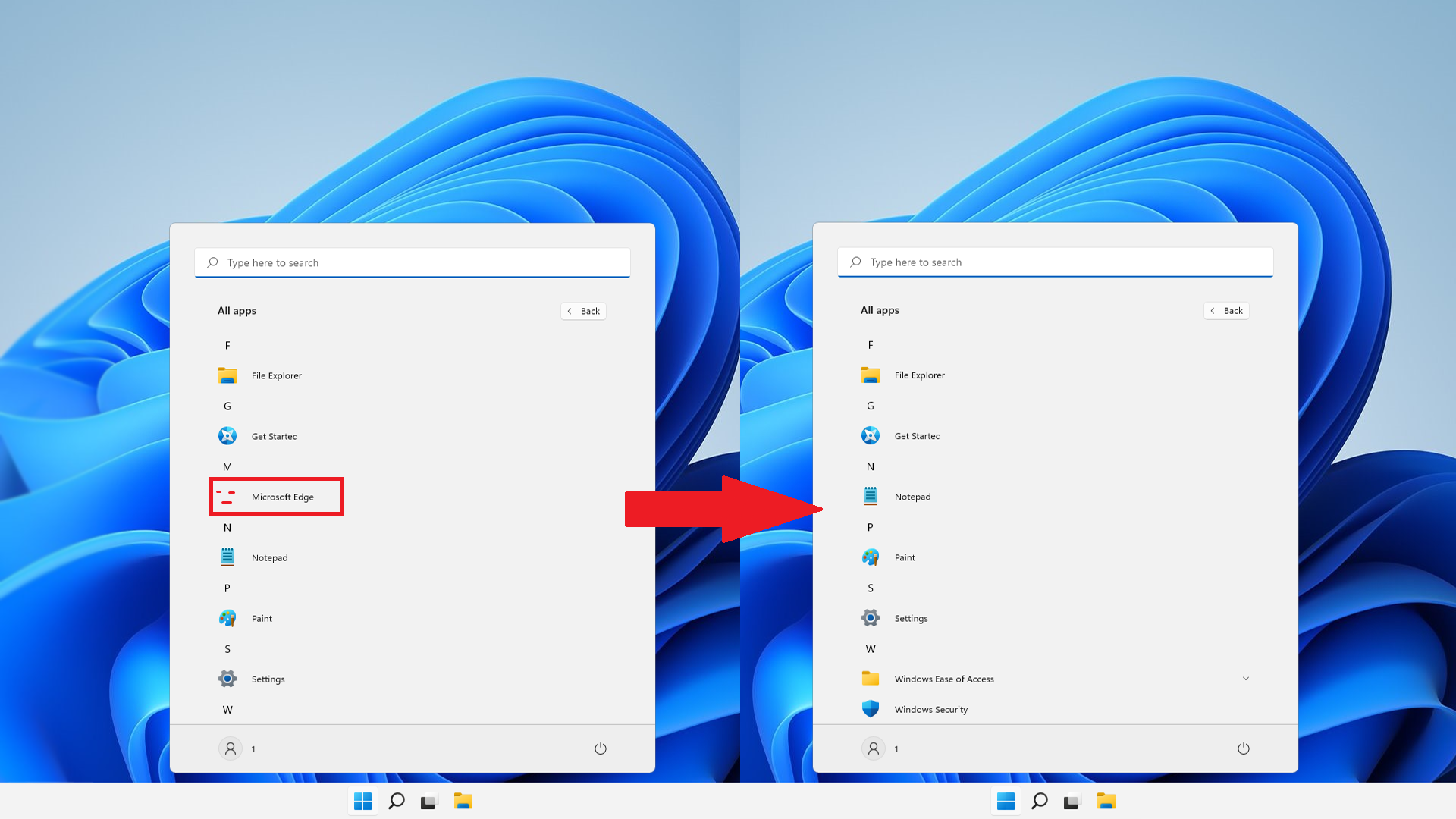The width and height of the screenshot is (1456, 819).
Task: Select the Windows Ease of Access folder icon
Action: [x=870, y=678]
